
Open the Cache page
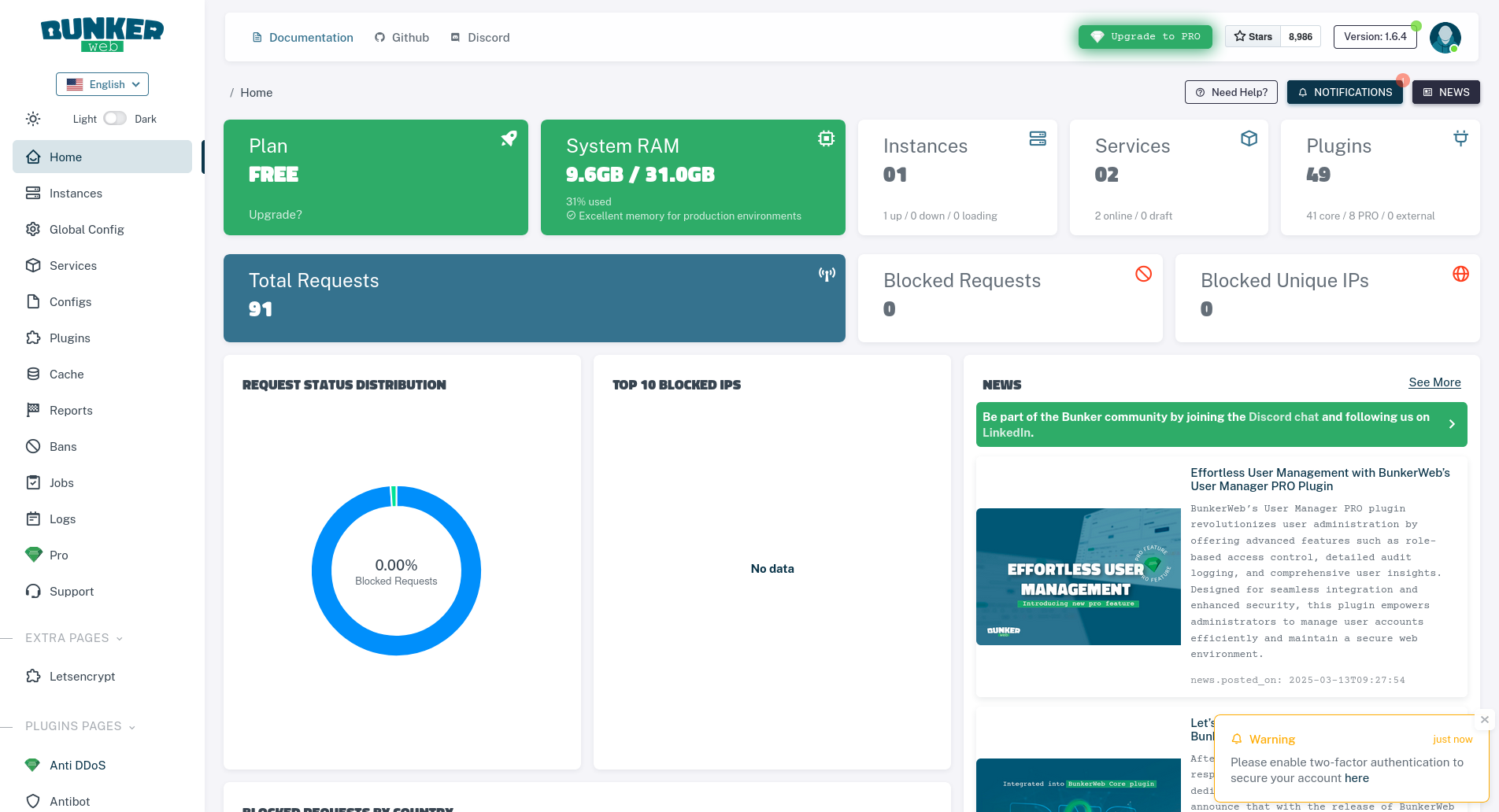click(x=66, y=374)
